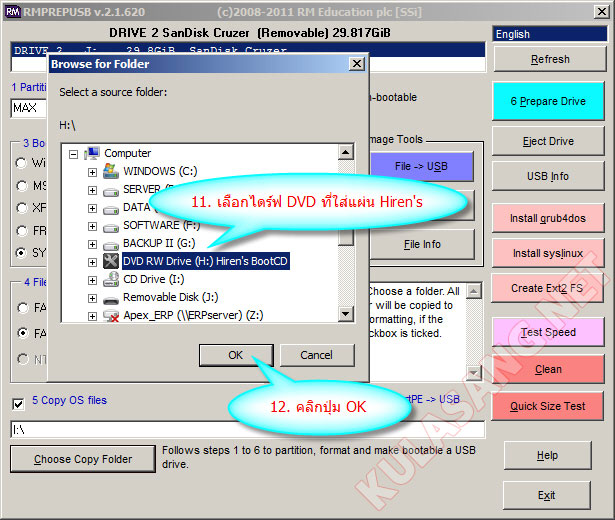
Task: Toggle the Copy OS files checkbox
Action: [18, 404]
